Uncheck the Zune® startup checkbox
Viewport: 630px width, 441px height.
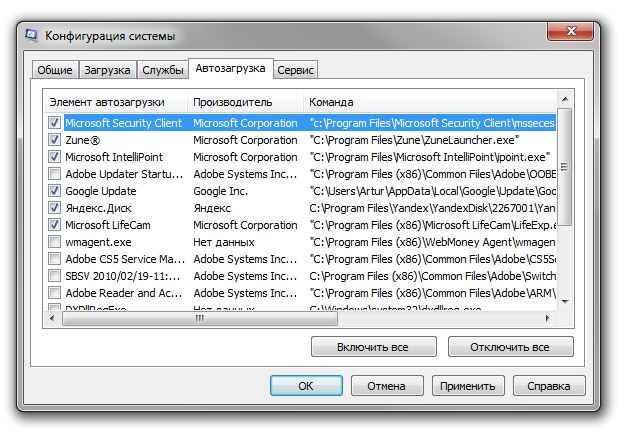coord(54,140)
